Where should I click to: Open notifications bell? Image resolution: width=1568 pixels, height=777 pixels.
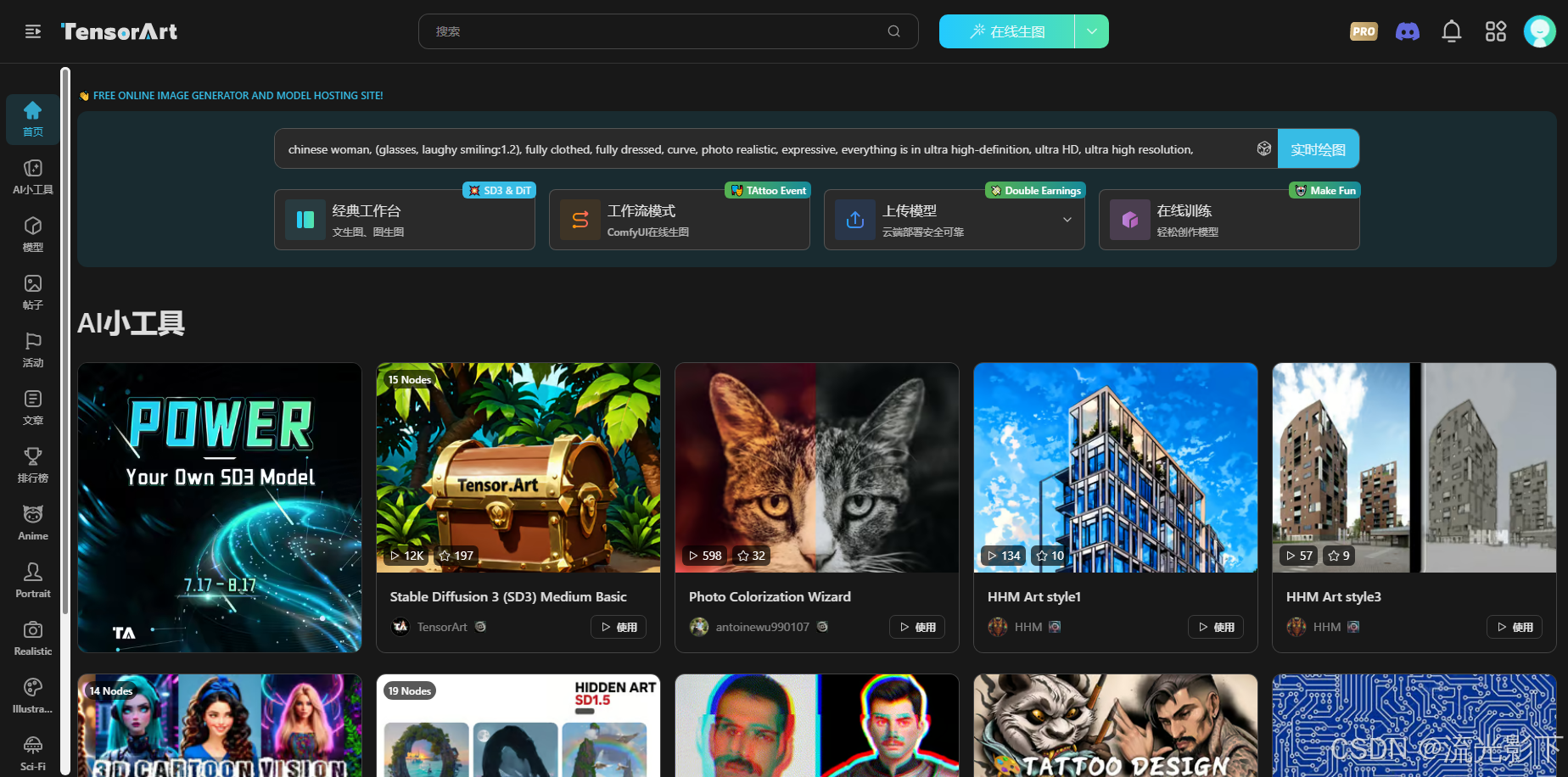1452,31
